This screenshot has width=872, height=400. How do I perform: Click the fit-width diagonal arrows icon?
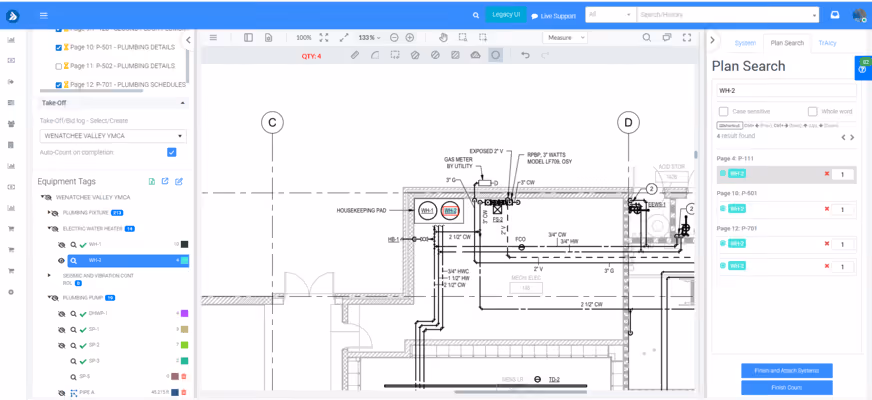pyautogui.click(x=344, y=37)
